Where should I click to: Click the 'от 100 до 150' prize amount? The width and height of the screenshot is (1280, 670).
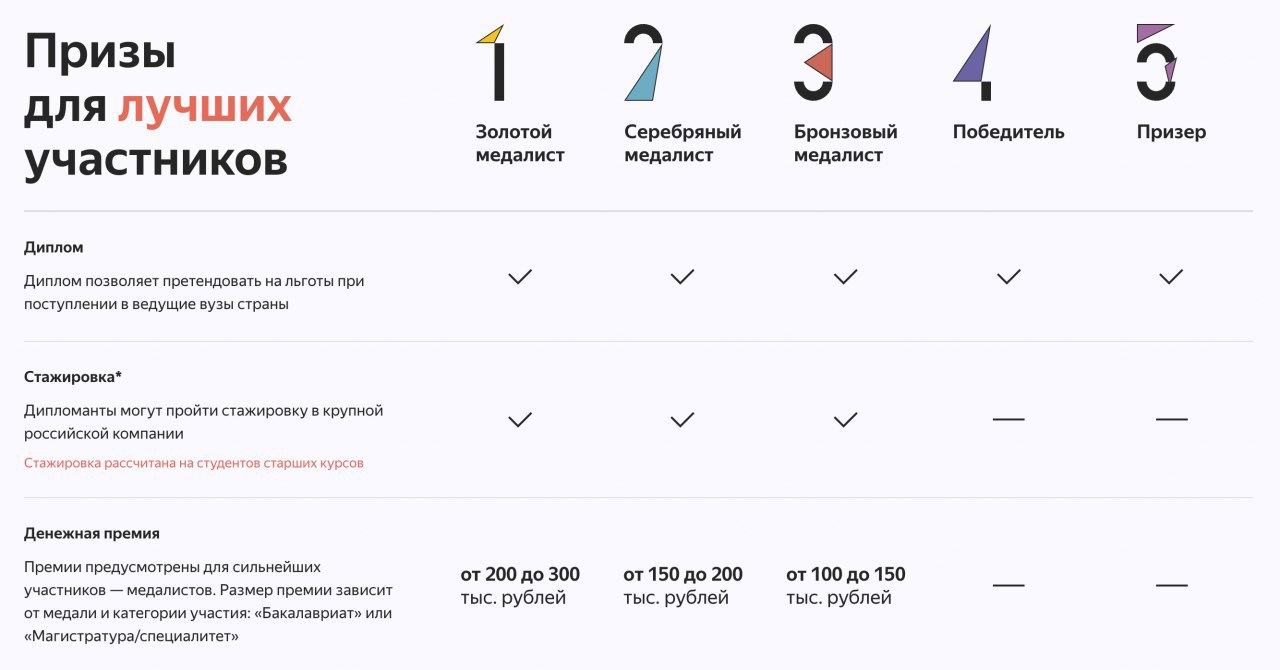[845, 575]
